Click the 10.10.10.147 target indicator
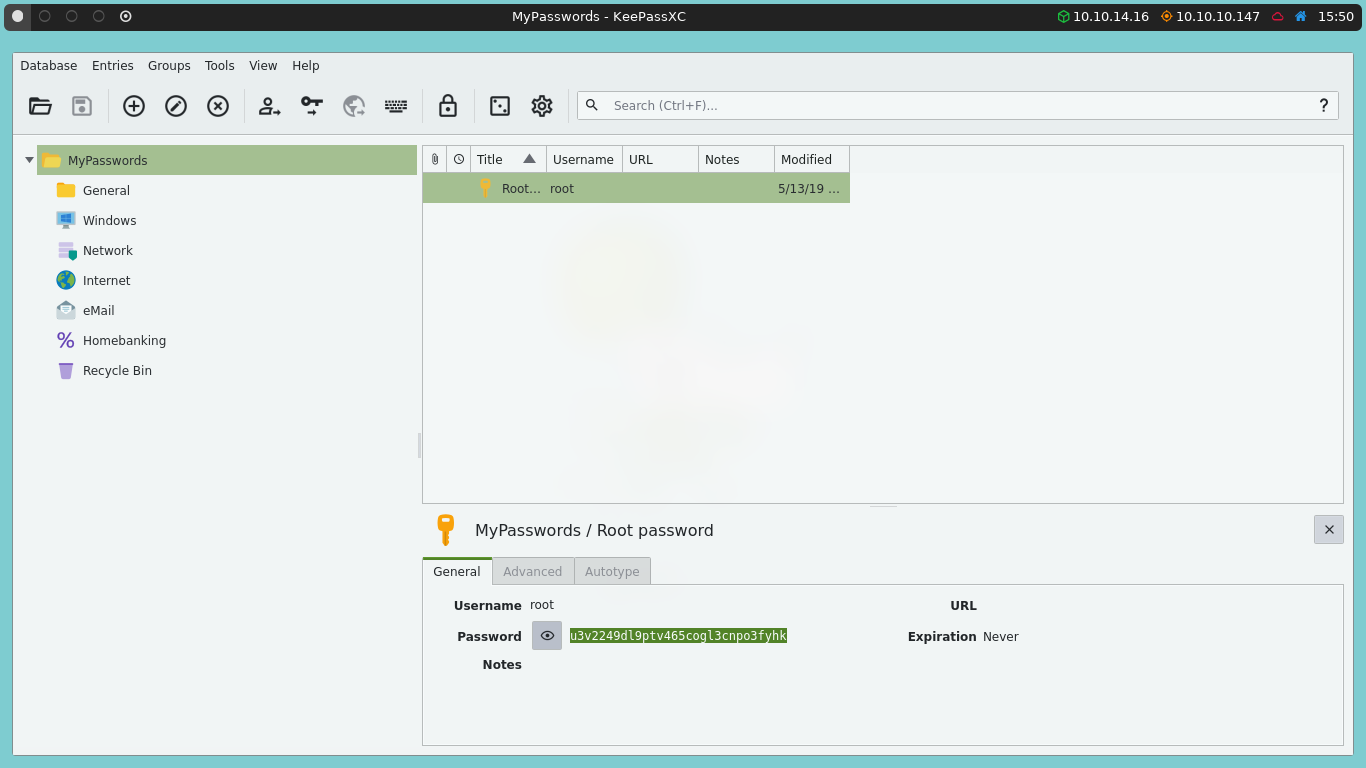 [x=1210, y=16]
